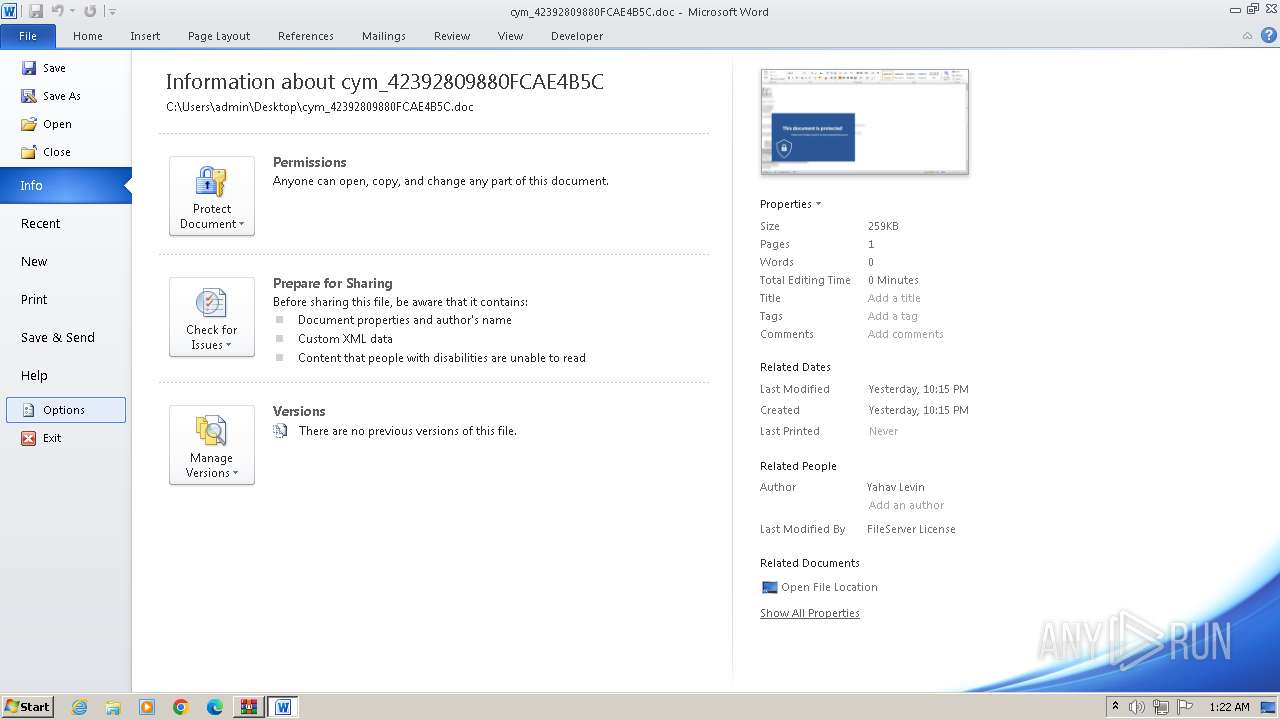Click the Word taskbar button
Image resolution: width=1280 pixels, height=720 pixels.
pos(283,707)
